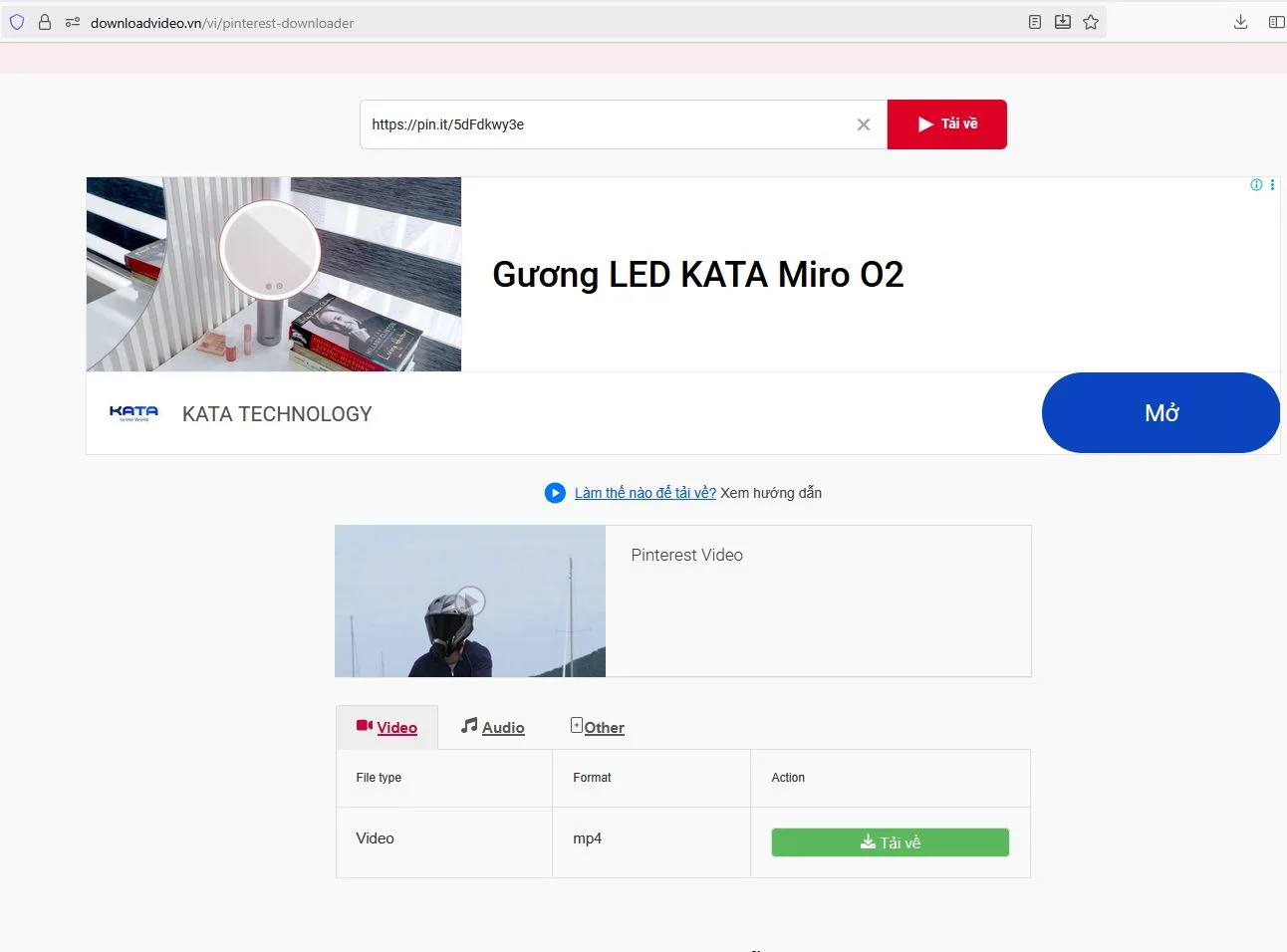Click the bookmark star in the address bar

(x=1090, y=21)
